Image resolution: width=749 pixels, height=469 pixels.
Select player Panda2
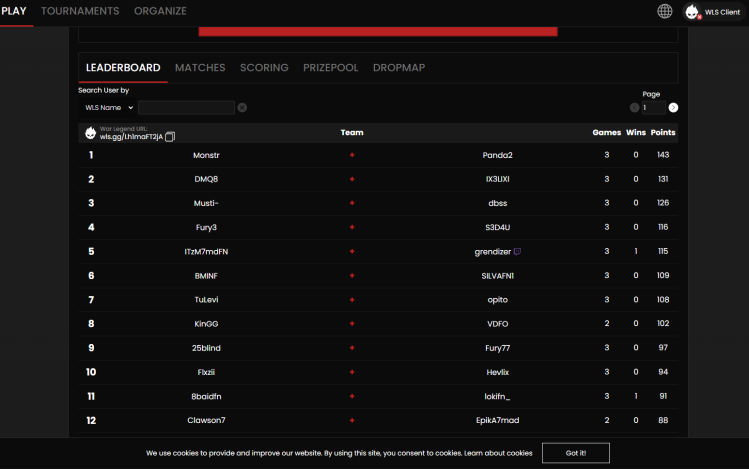(x=497, y=155)
